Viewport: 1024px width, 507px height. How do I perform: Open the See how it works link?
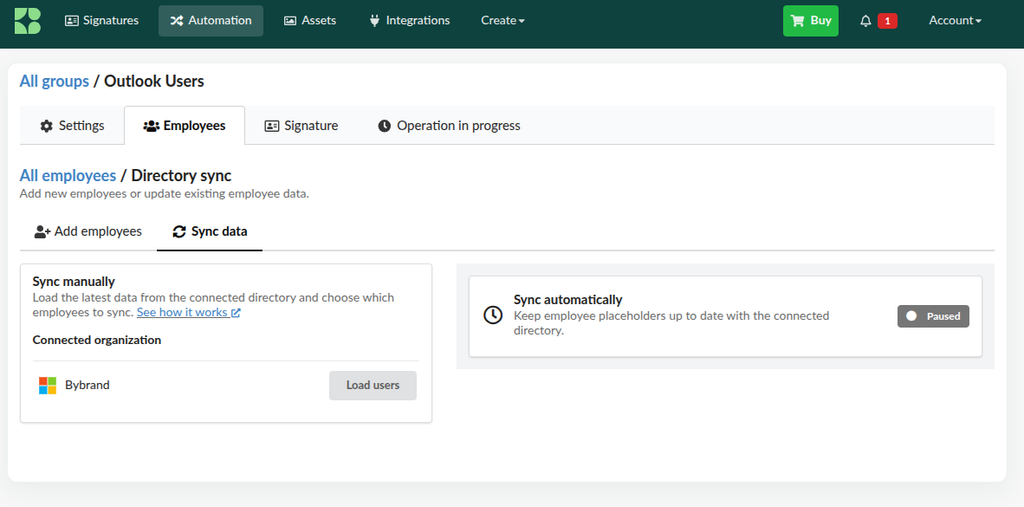(189, 312)
